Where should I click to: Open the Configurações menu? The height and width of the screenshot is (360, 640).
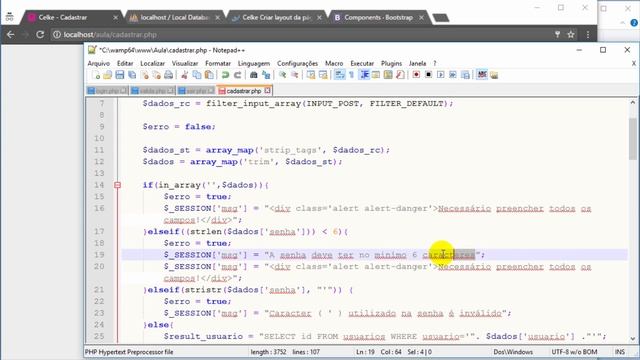(297, 63)
